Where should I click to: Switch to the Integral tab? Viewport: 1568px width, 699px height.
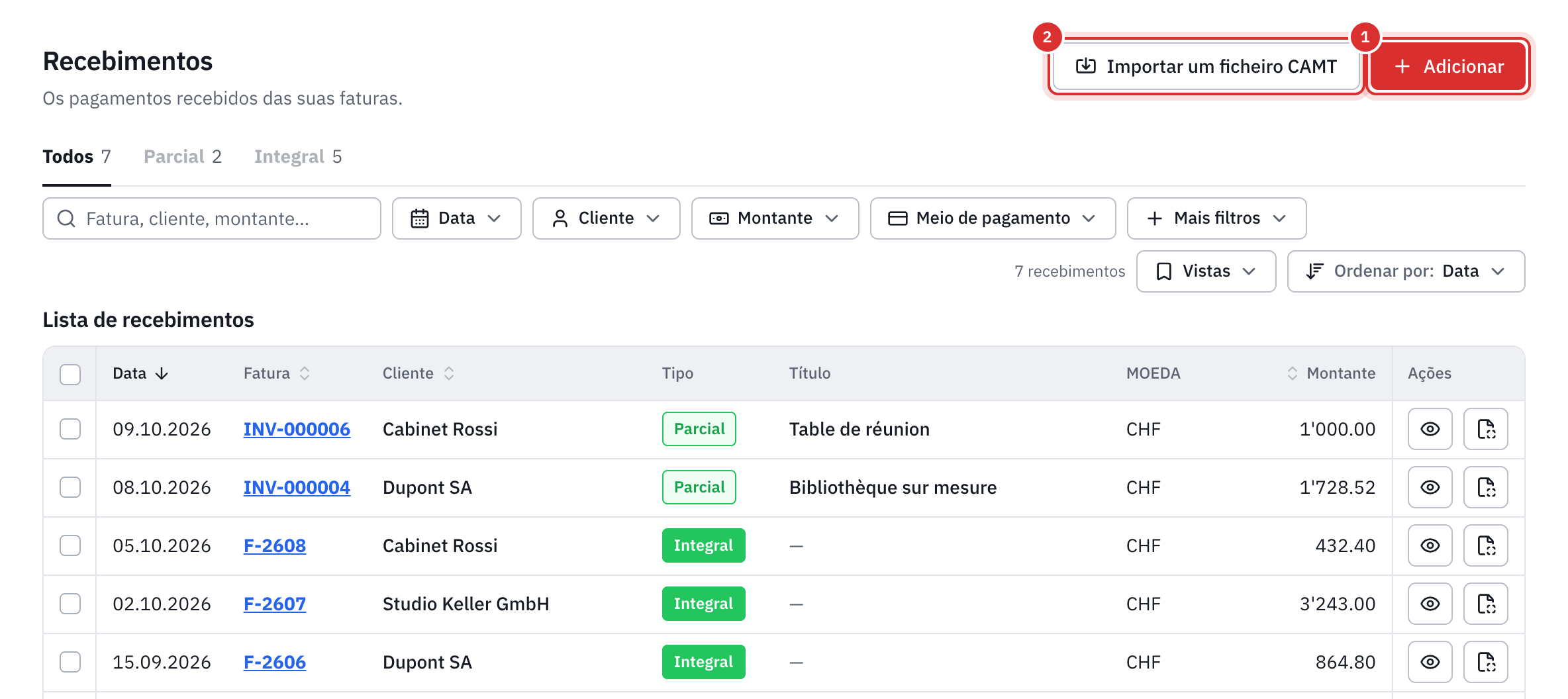pos(298,157)
